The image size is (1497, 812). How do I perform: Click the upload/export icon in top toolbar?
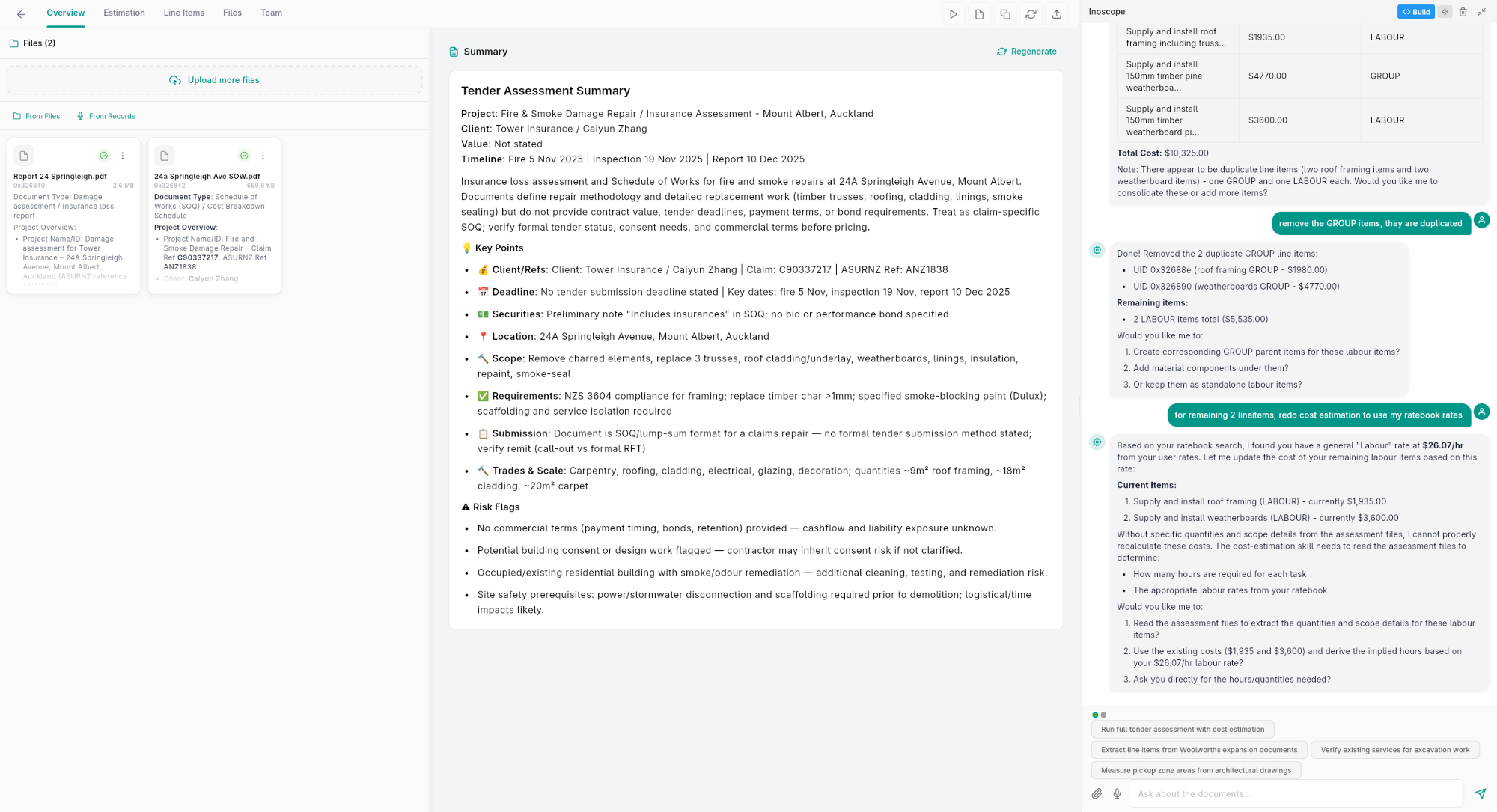coord(1056,14)
